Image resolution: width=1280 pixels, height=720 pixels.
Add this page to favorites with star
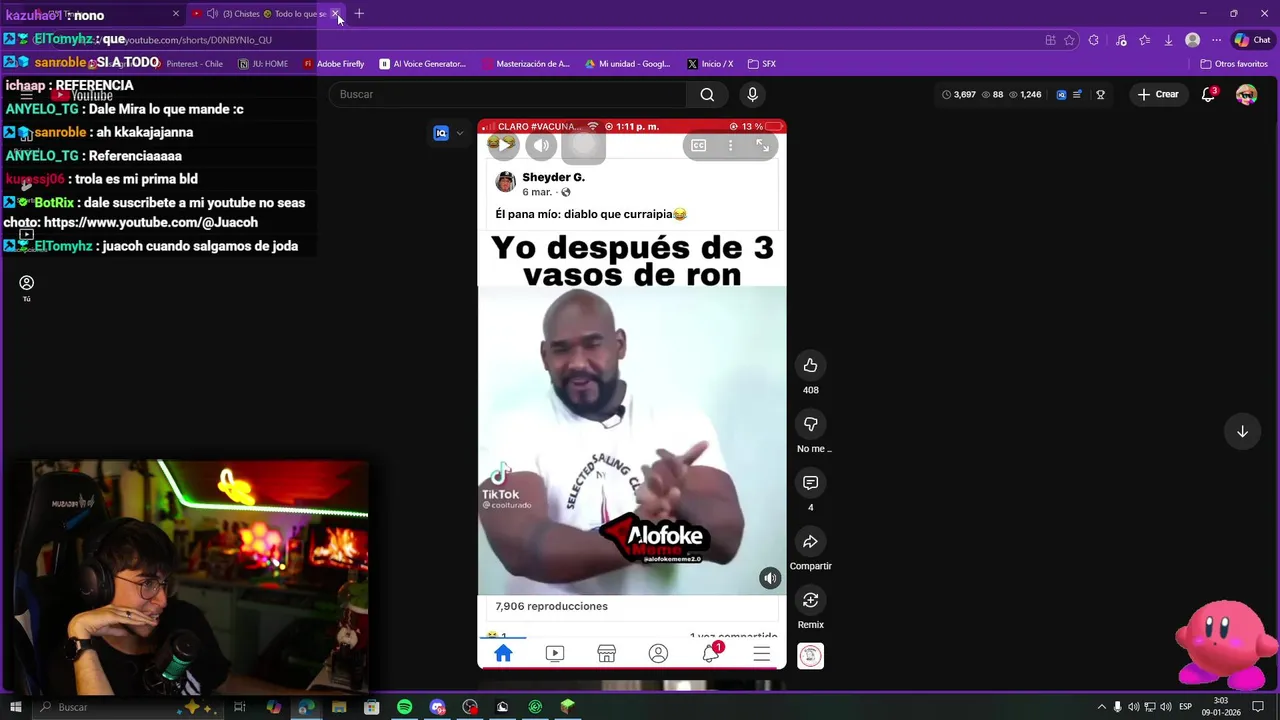tap(1069, 40)
